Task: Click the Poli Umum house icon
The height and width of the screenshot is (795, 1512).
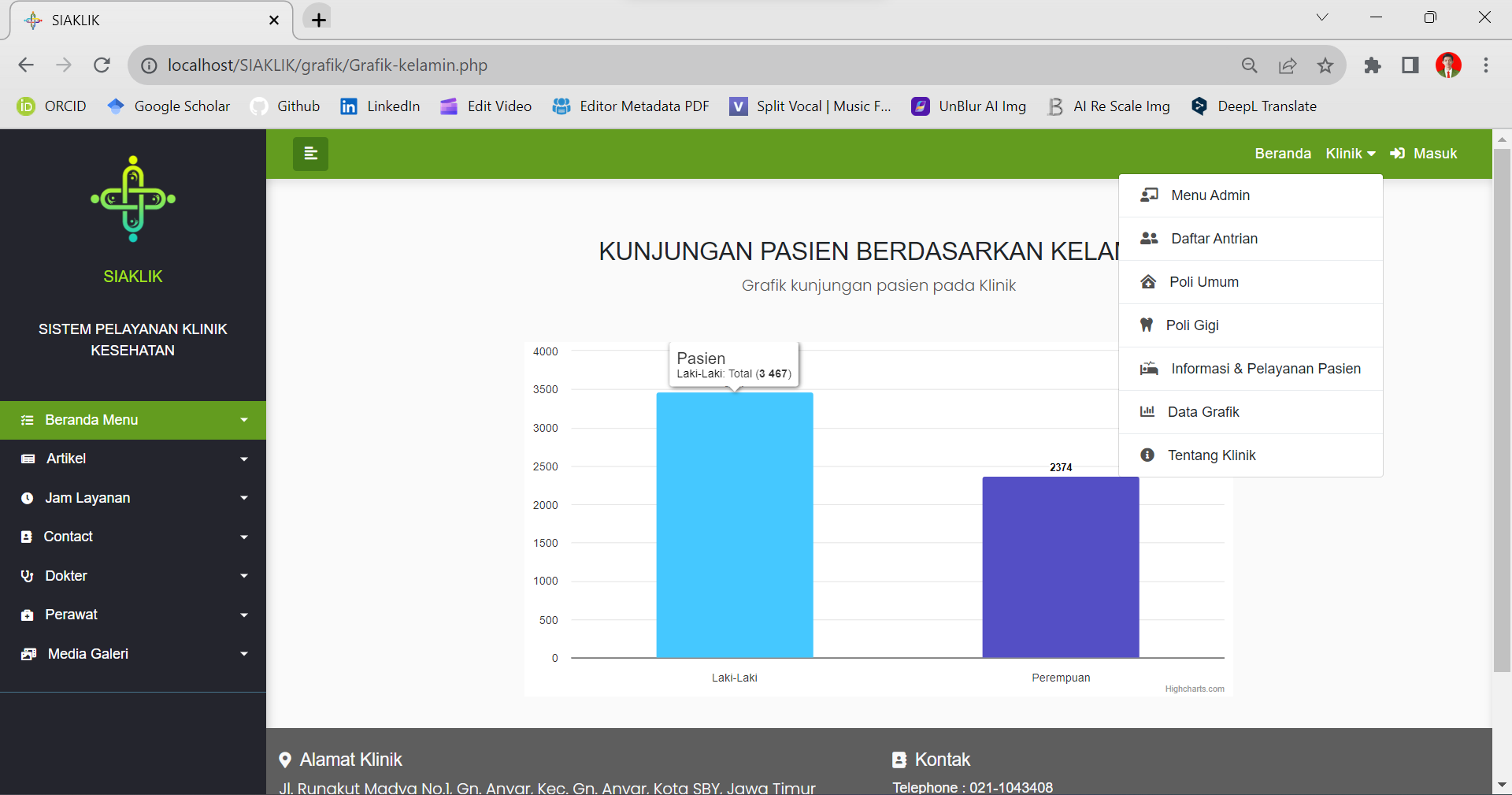Action: point(1148,281)
